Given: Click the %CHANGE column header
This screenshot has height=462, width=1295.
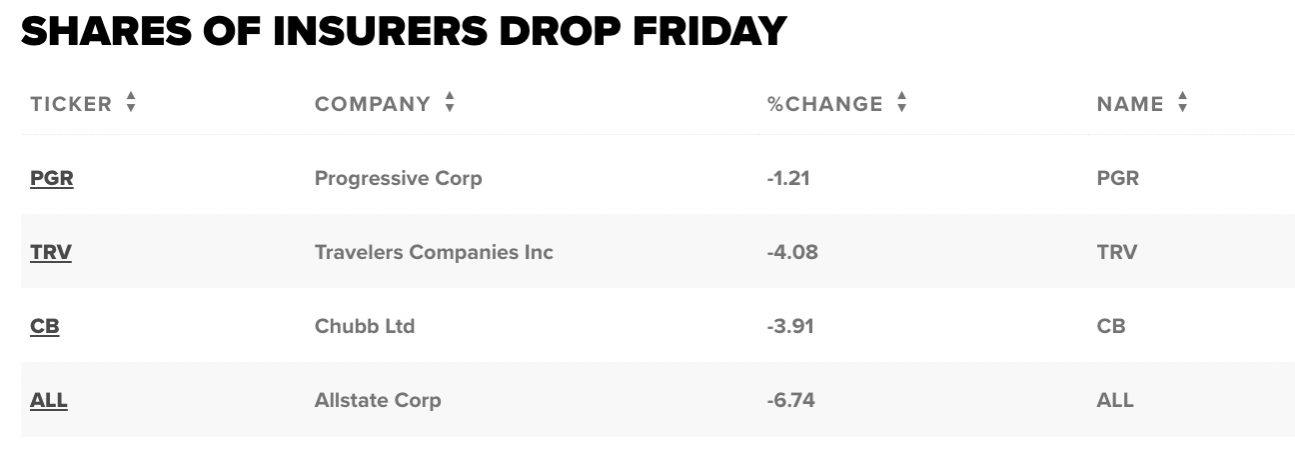Looking at the screenshot, I should [x=825, y=104].
